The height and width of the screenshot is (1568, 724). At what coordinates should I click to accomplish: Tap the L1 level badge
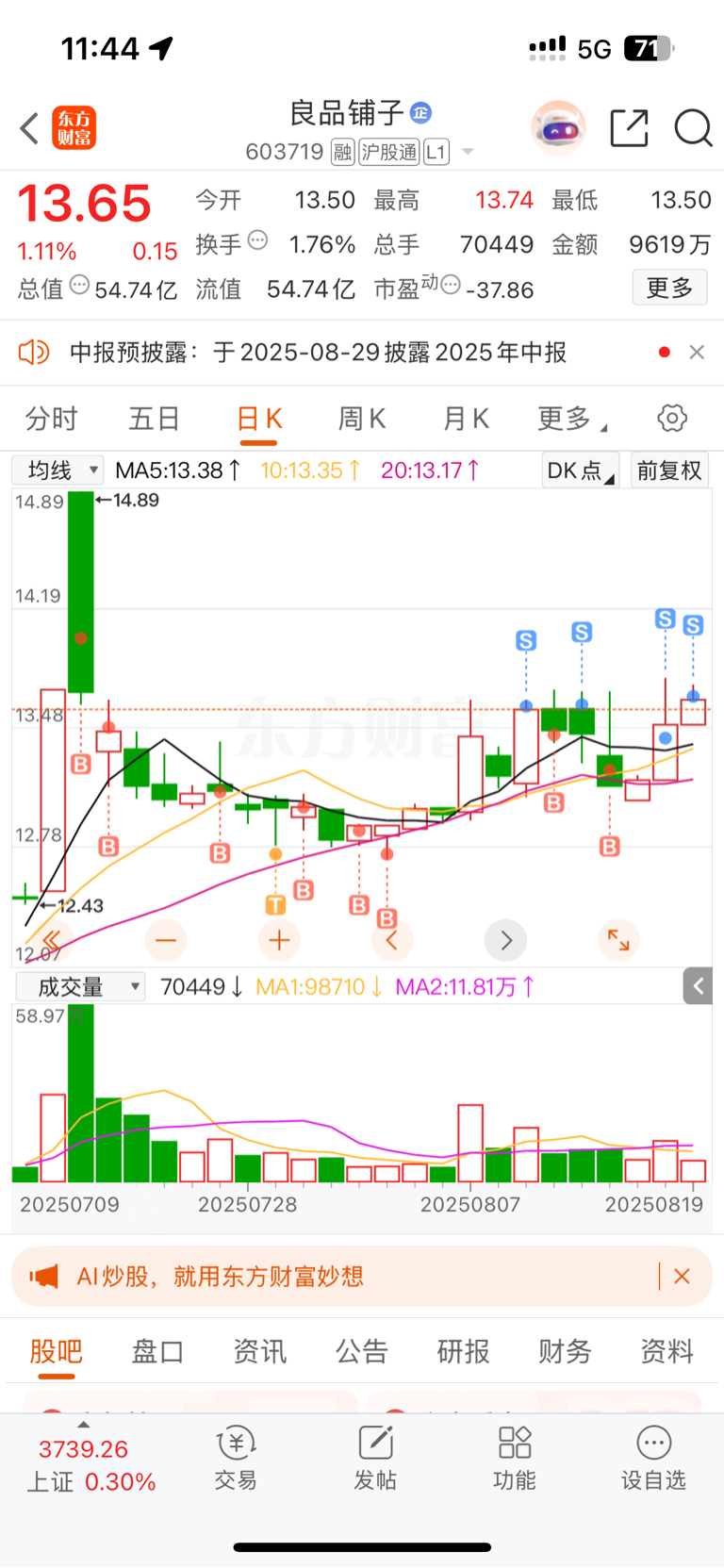(436, 152)
